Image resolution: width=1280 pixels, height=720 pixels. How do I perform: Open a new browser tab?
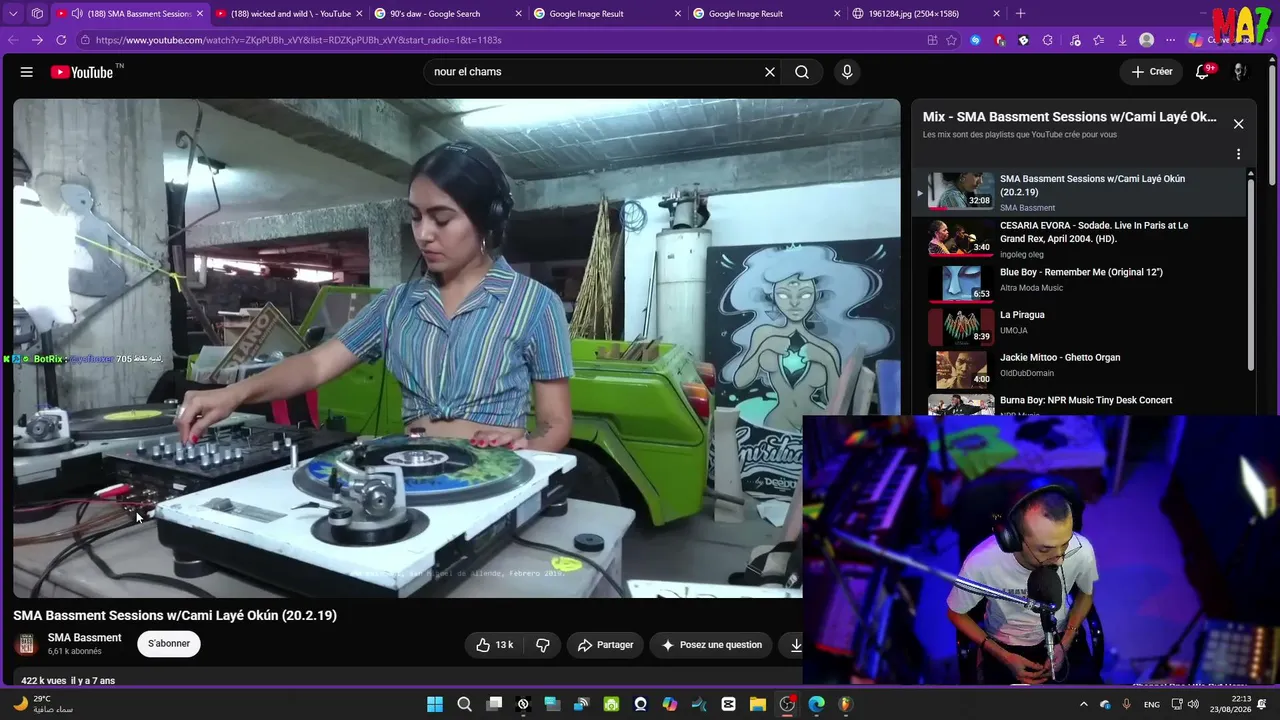tap(1020, 14)
